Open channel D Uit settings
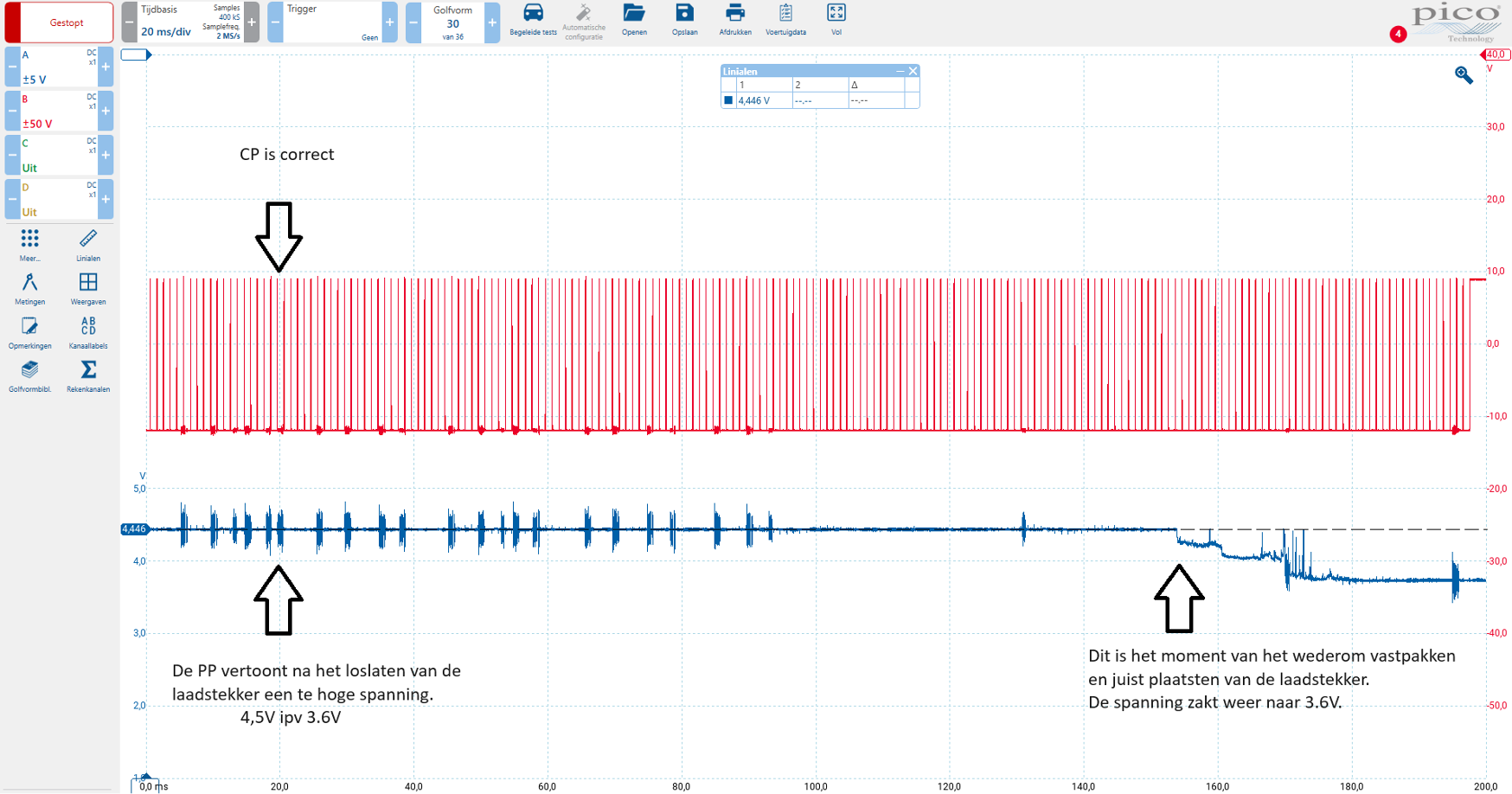Image resolution: width=1512 pixels, height=794 pixels. point(59,199)
